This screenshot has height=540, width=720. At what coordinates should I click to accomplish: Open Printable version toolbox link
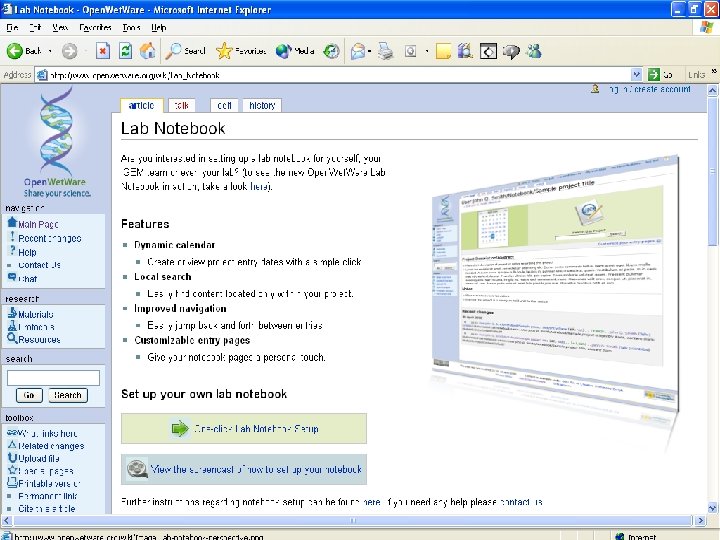(49, 483)
